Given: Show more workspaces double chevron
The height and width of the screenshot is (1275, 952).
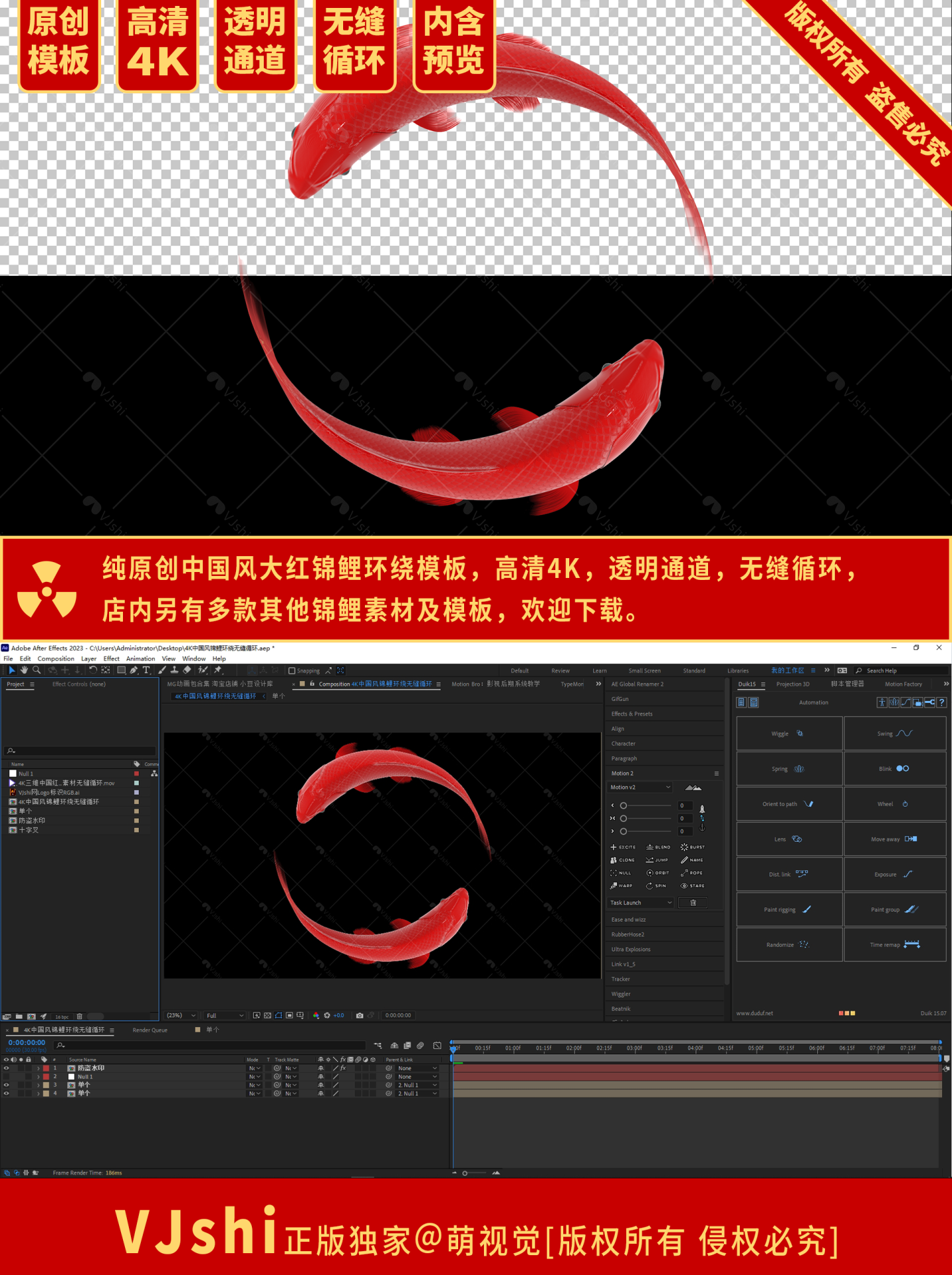Looking at the screenshot, I should pyautogui.click(x=827, y=670).
